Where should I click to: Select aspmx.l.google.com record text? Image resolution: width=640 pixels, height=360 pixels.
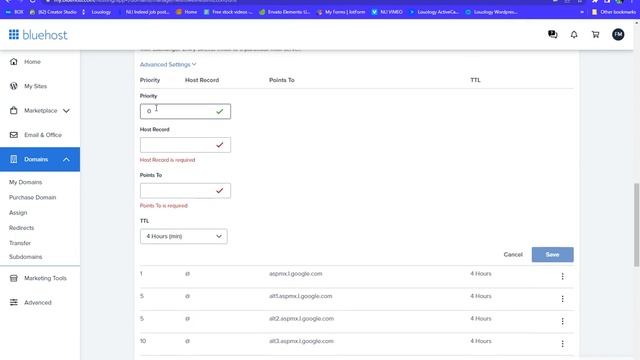tap(296, 273)
